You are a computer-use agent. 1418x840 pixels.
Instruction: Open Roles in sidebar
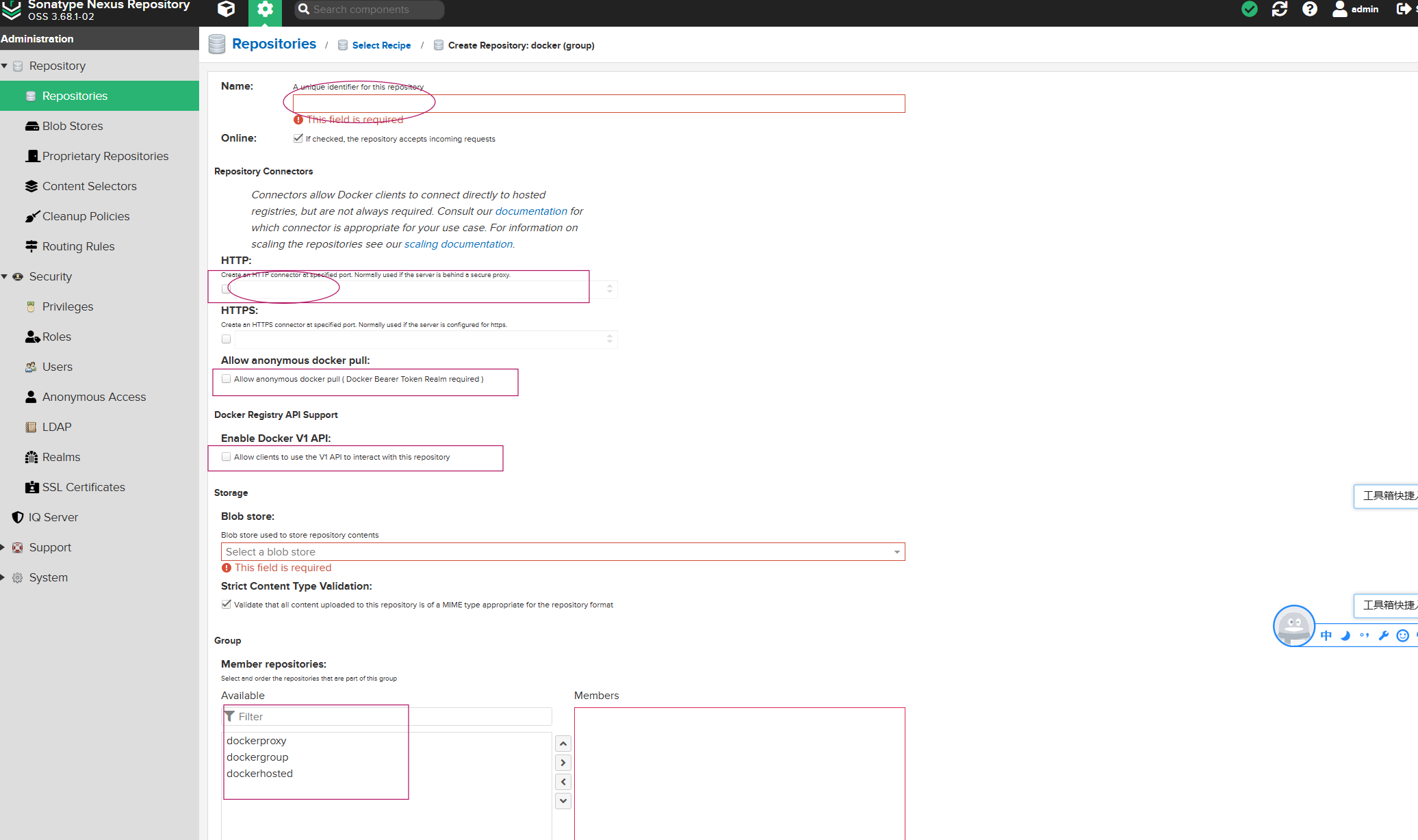click(x=99, y=337)
